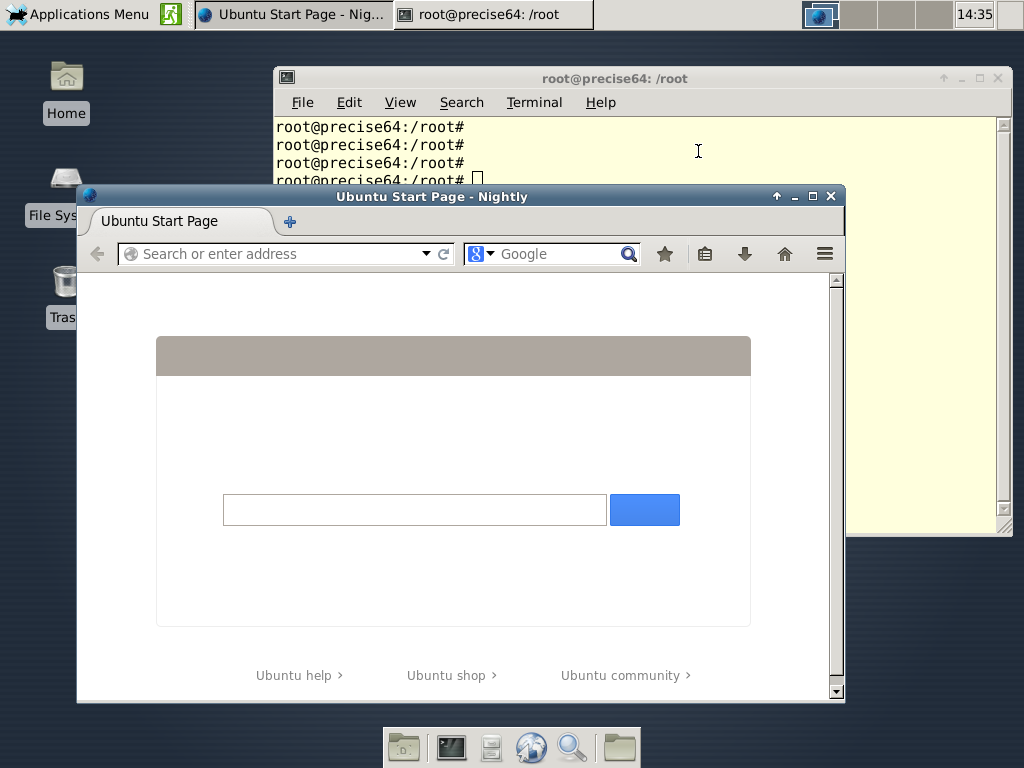The image size is (1024, 768).
Task: Click the magnifier in Google search box
Action: coord(628,254)
